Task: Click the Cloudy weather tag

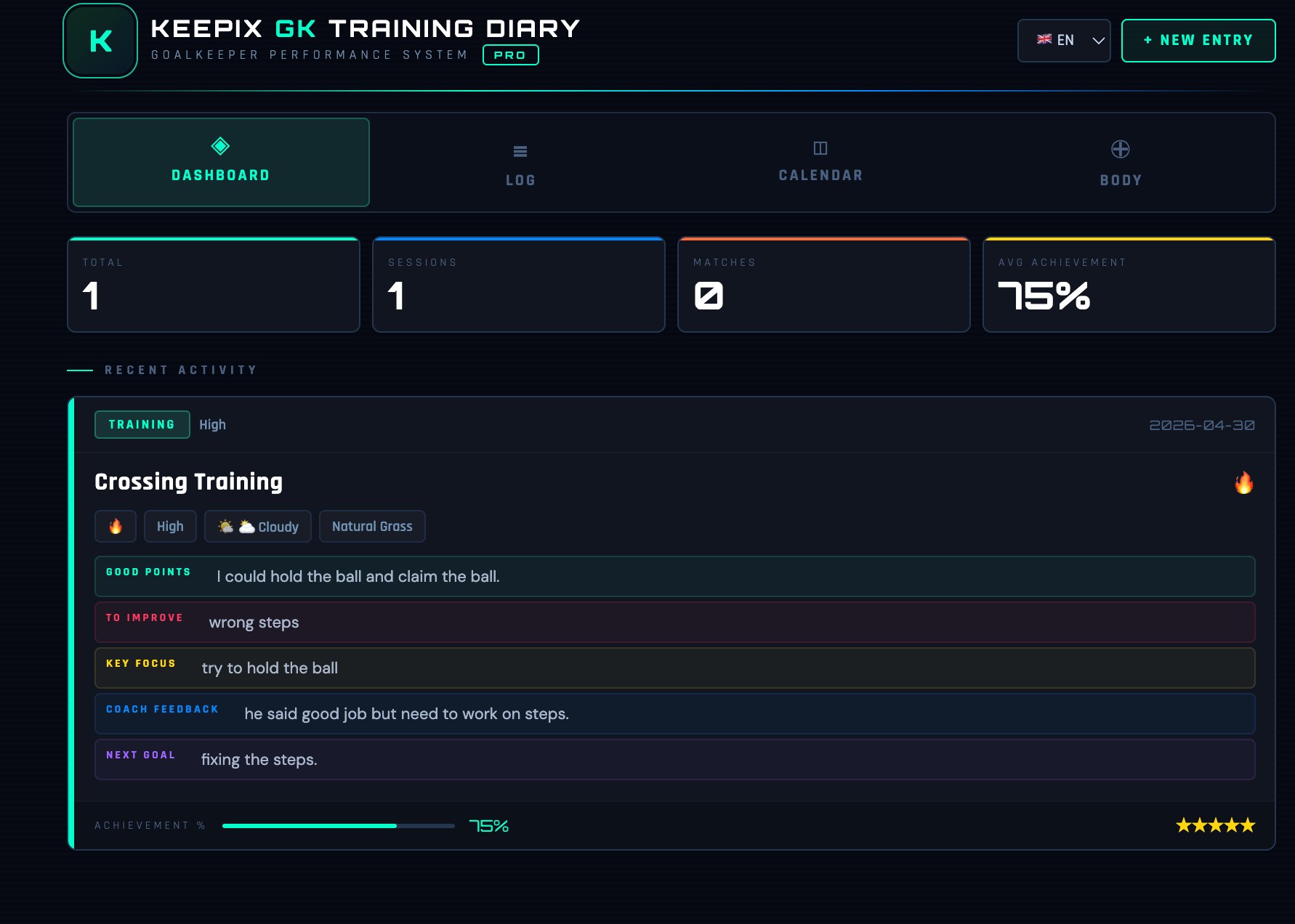Action: (258, 527)
